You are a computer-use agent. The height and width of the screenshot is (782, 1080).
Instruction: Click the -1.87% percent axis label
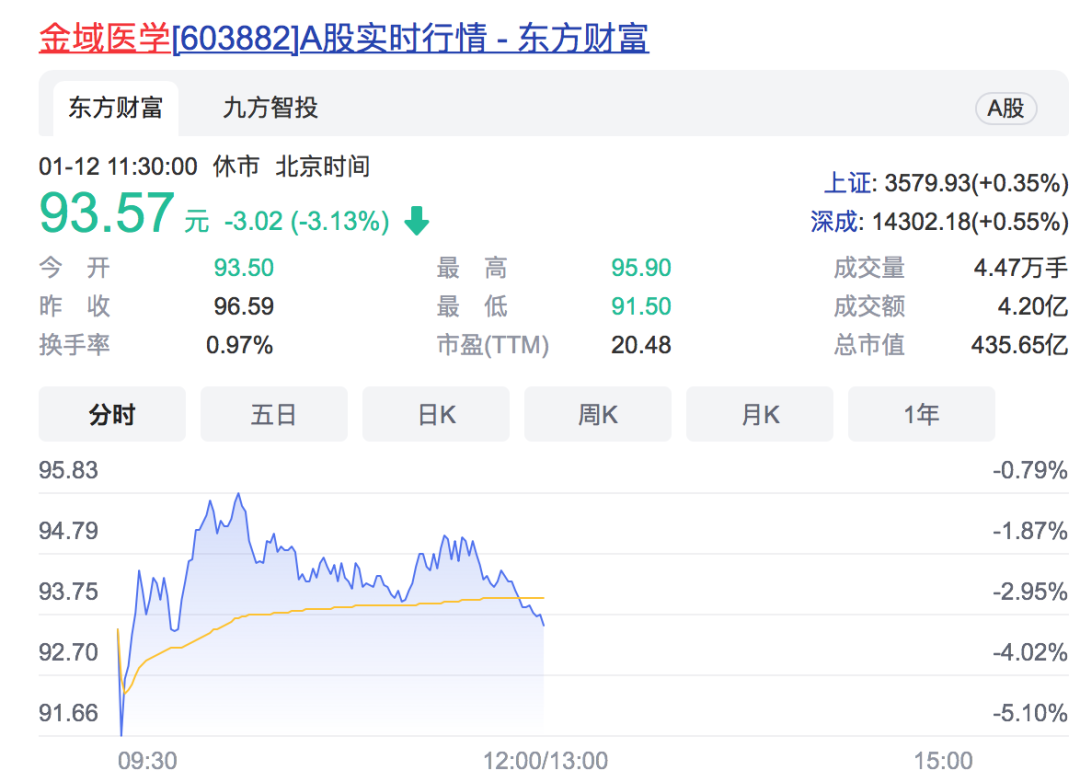1030,531
